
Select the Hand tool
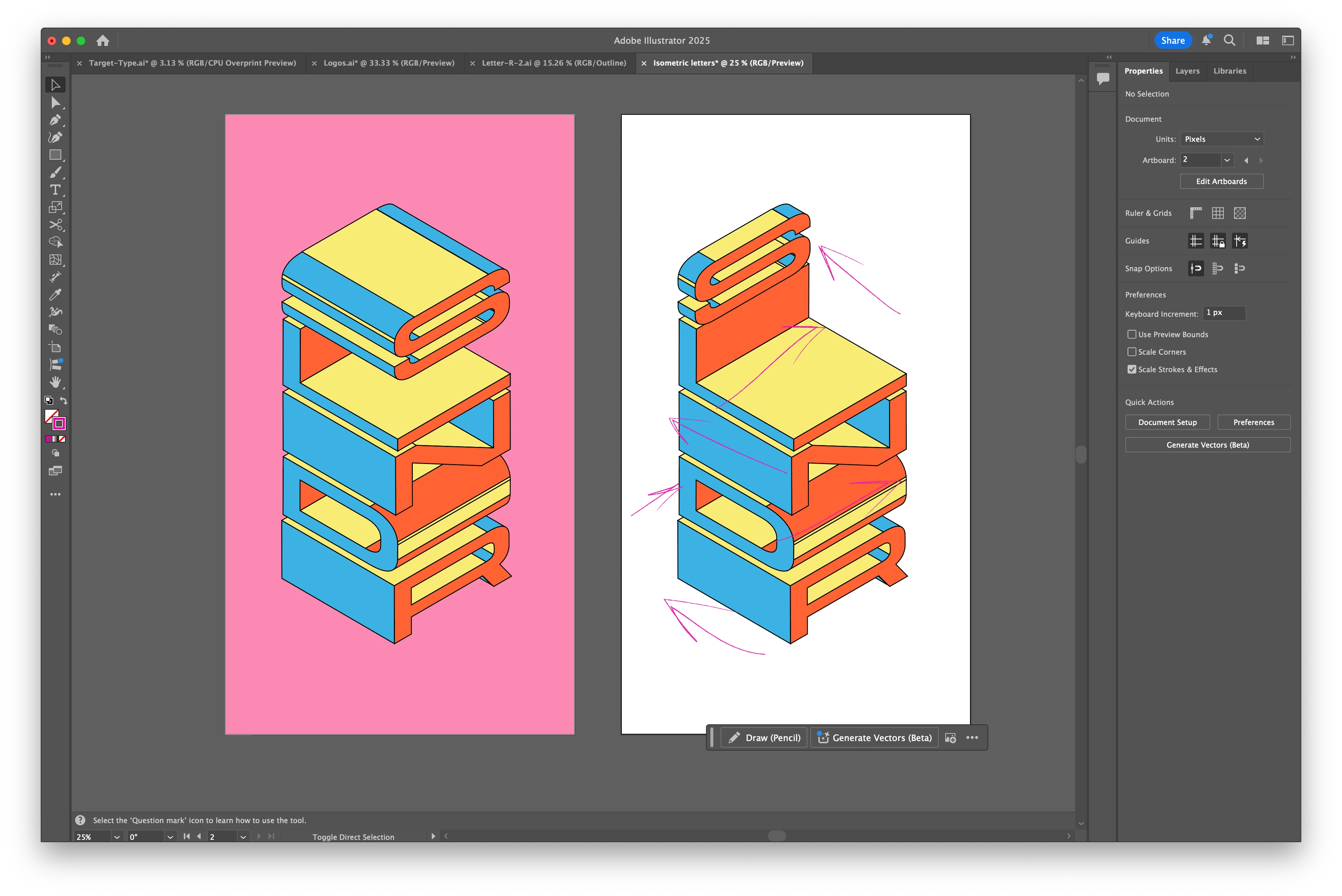[x=55, y=382]
